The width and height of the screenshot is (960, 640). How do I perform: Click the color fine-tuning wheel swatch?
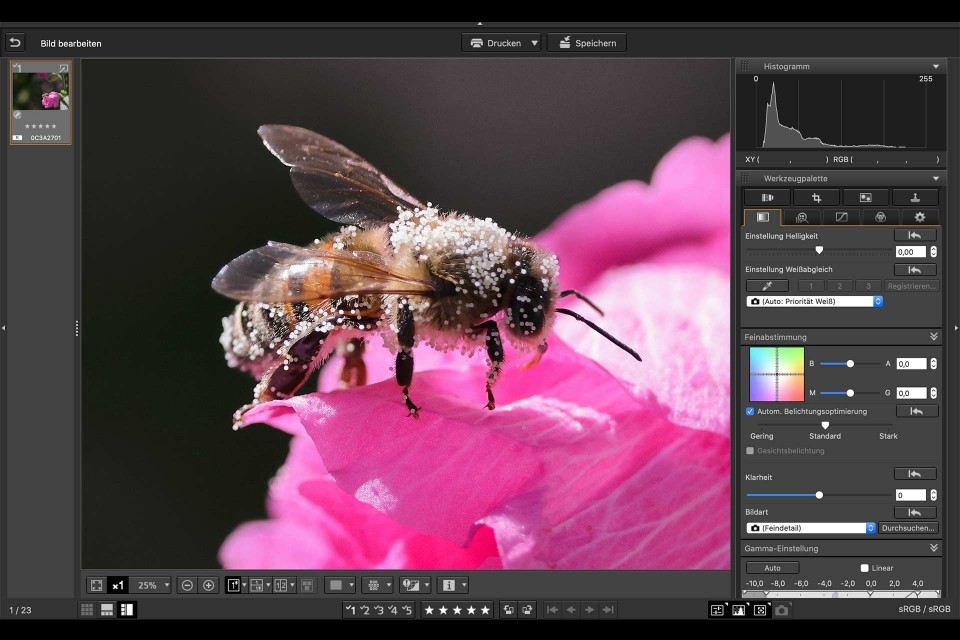point(775,374)
